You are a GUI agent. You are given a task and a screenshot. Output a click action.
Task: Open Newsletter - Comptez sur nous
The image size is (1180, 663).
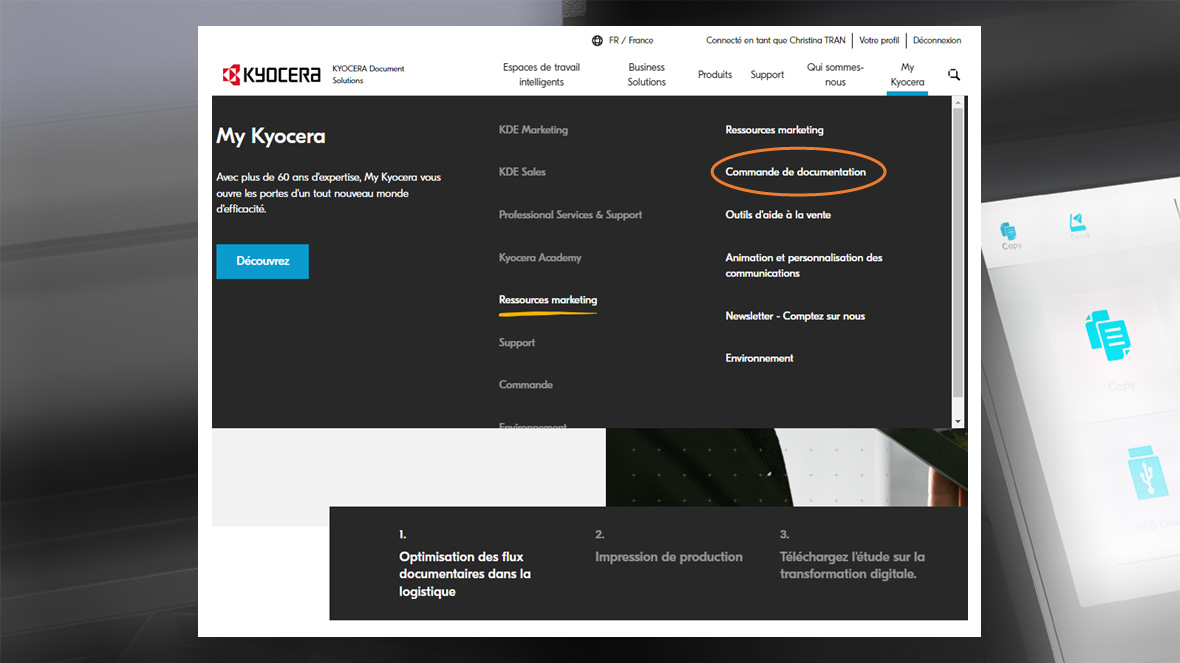point(795,316)
